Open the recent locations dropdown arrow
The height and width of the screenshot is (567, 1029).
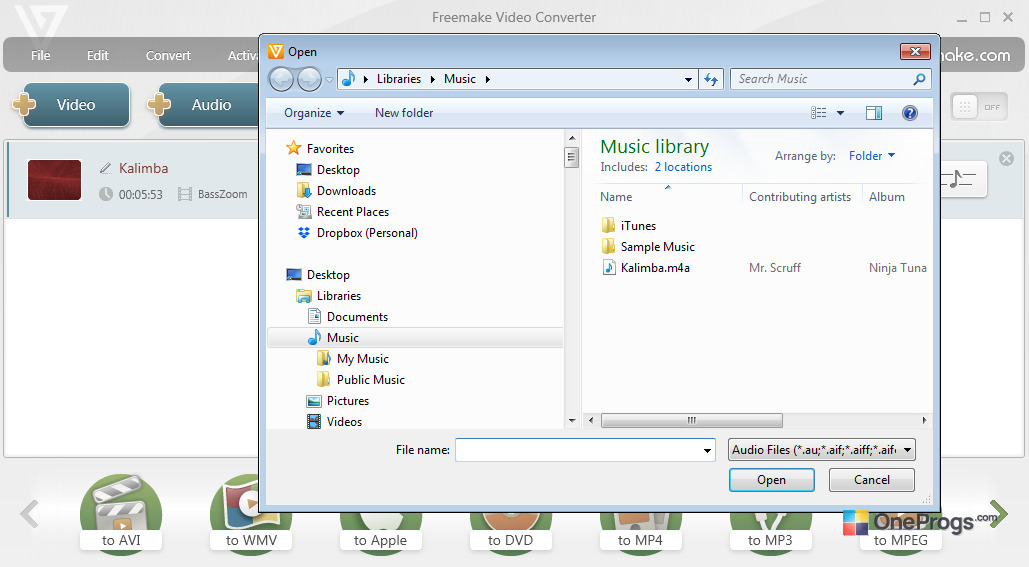coord(329,79)
